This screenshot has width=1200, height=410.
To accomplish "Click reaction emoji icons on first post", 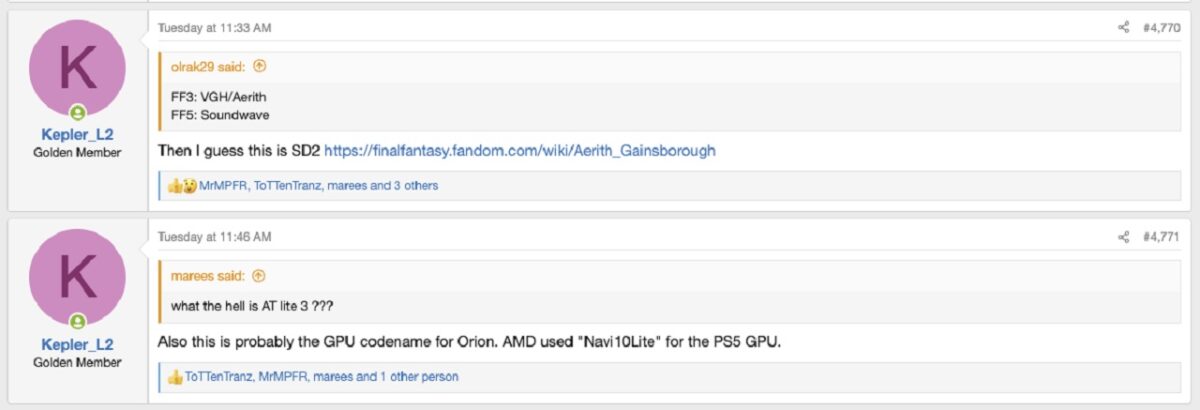I will click(182, 185).
